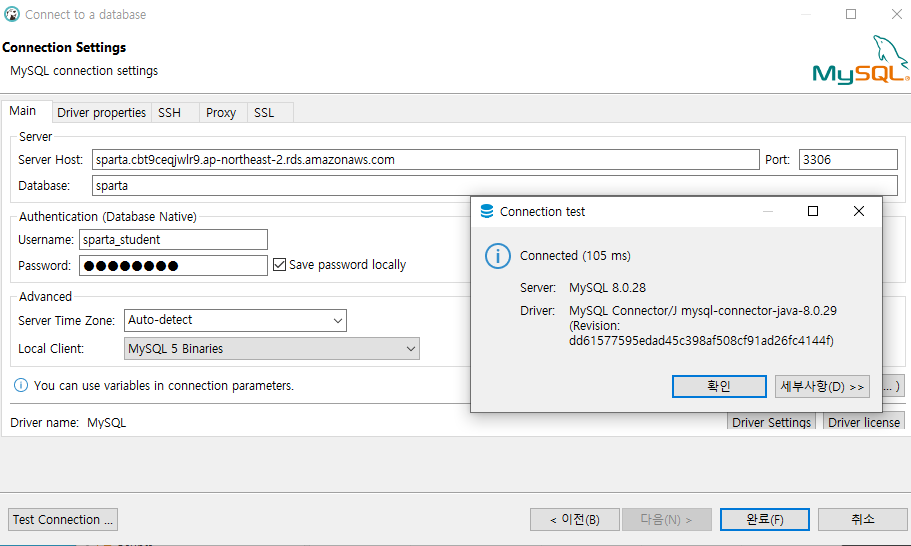Viewport: 911px width, 546px height.
Task: Click the blue info icon beside Connected
Action: pyautogui.click(x=498, y=256)
